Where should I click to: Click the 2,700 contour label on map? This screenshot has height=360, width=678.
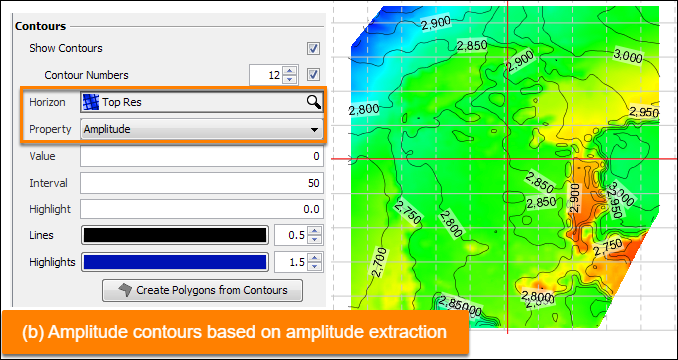pyautogui.click(x=379, y=262)
